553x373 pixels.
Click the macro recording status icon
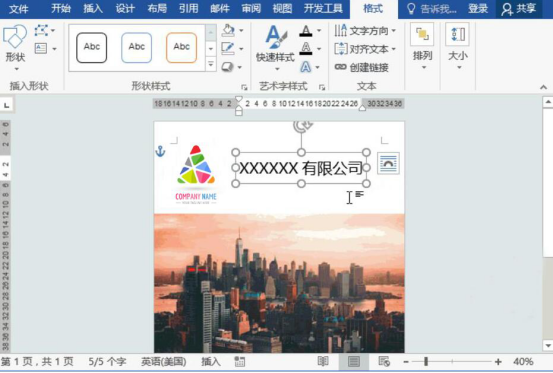(x=240, y=362)
